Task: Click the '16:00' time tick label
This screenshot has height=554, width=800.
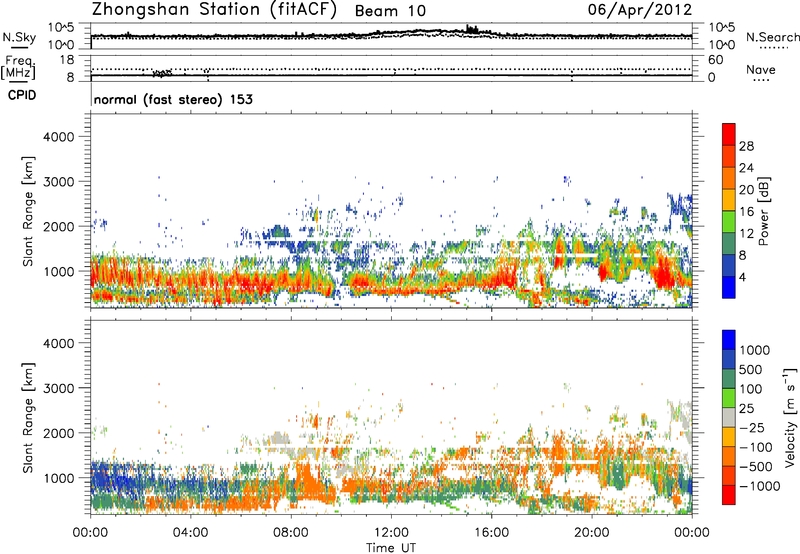Action: (x=491, y=533)
